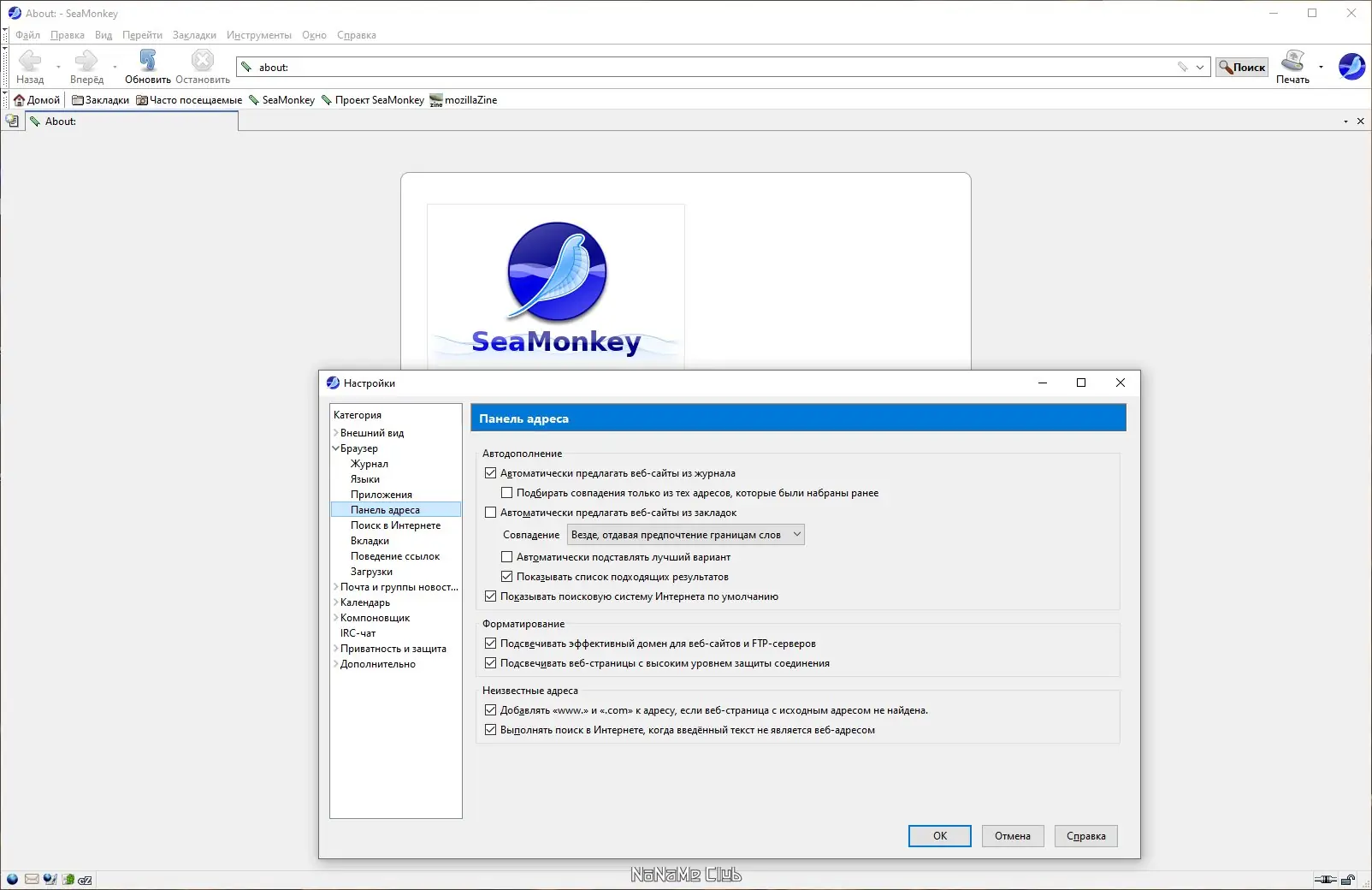Select Вкладки in category tree
This screenshot has height=890, width=1372.
point(370,541)
